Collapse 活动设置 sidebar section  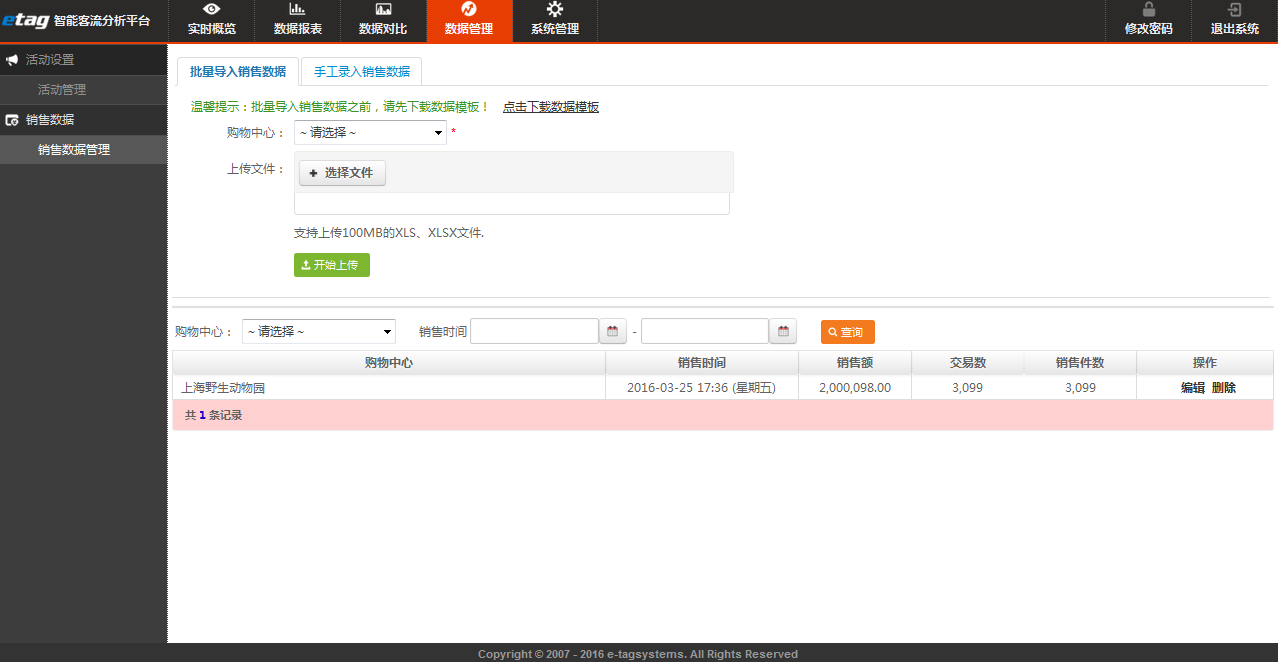[84, 60]
